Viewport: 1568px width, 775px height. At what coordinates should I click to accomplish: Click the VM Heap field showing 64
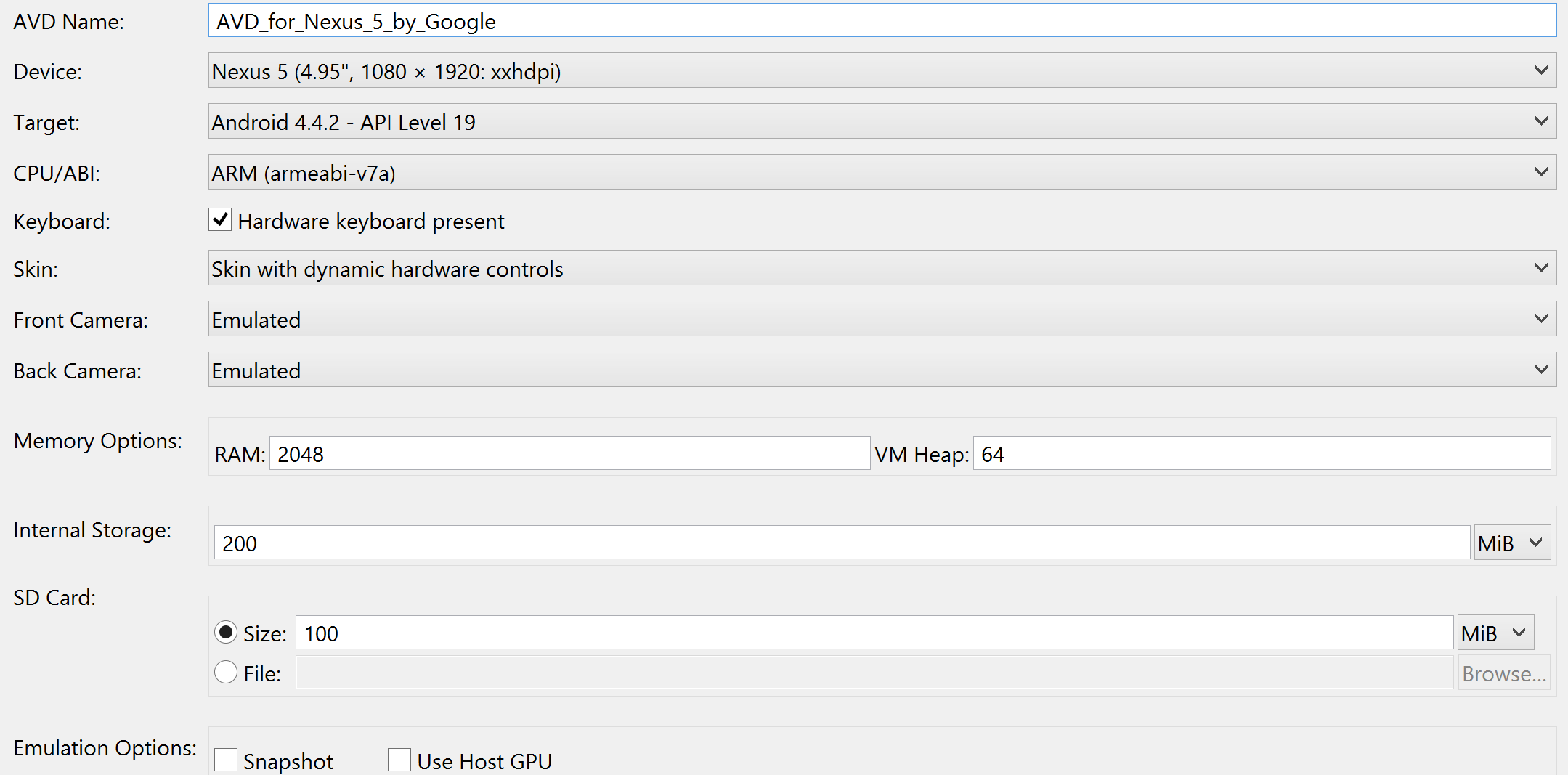pyautogui.click(x=1262, y=454)
